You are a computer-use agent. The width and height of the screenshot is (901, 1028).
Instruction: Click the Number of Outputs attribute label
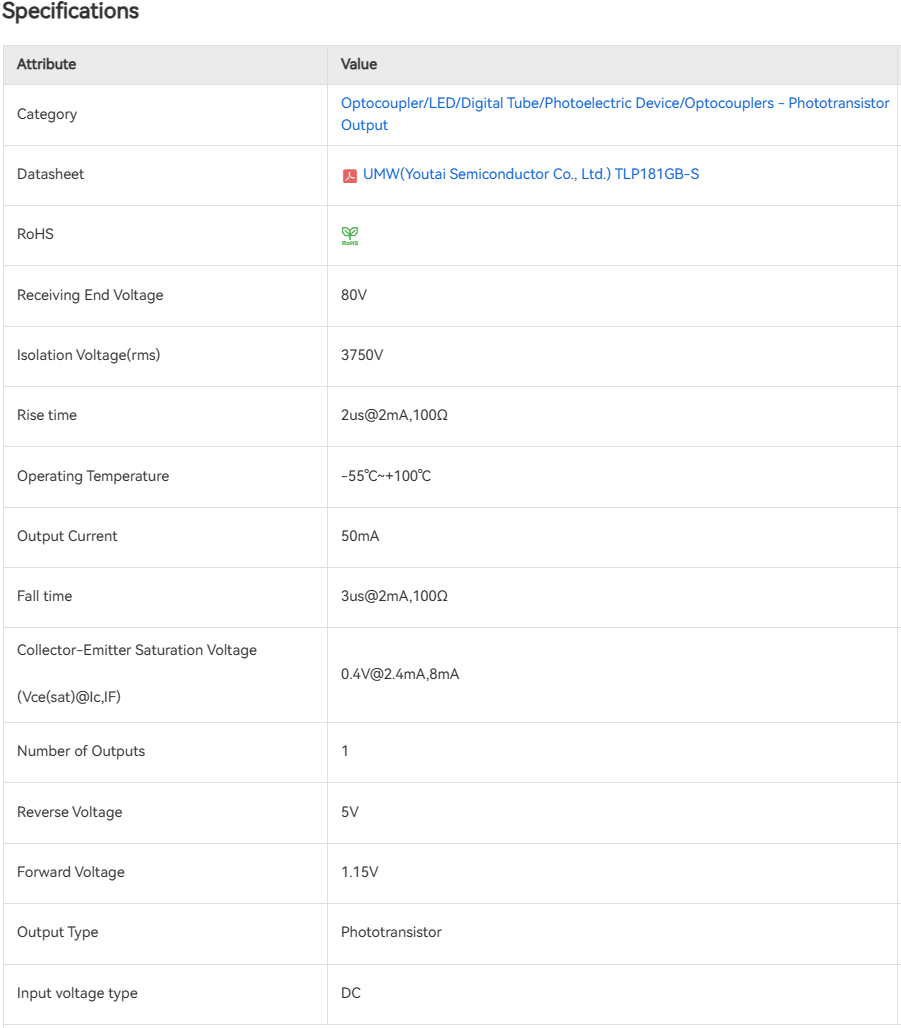(x=81, y=751)
